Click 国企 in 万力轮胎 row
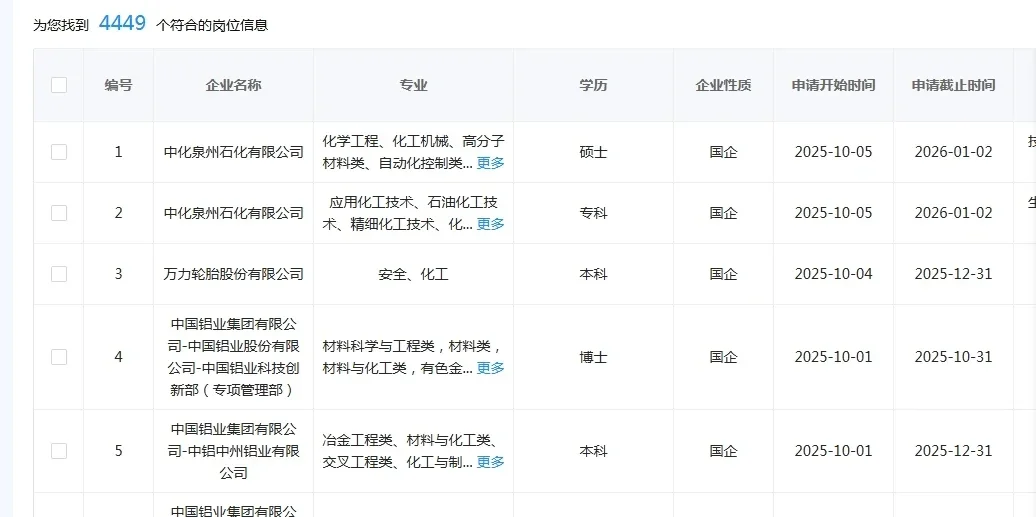 tap(723, 274)
